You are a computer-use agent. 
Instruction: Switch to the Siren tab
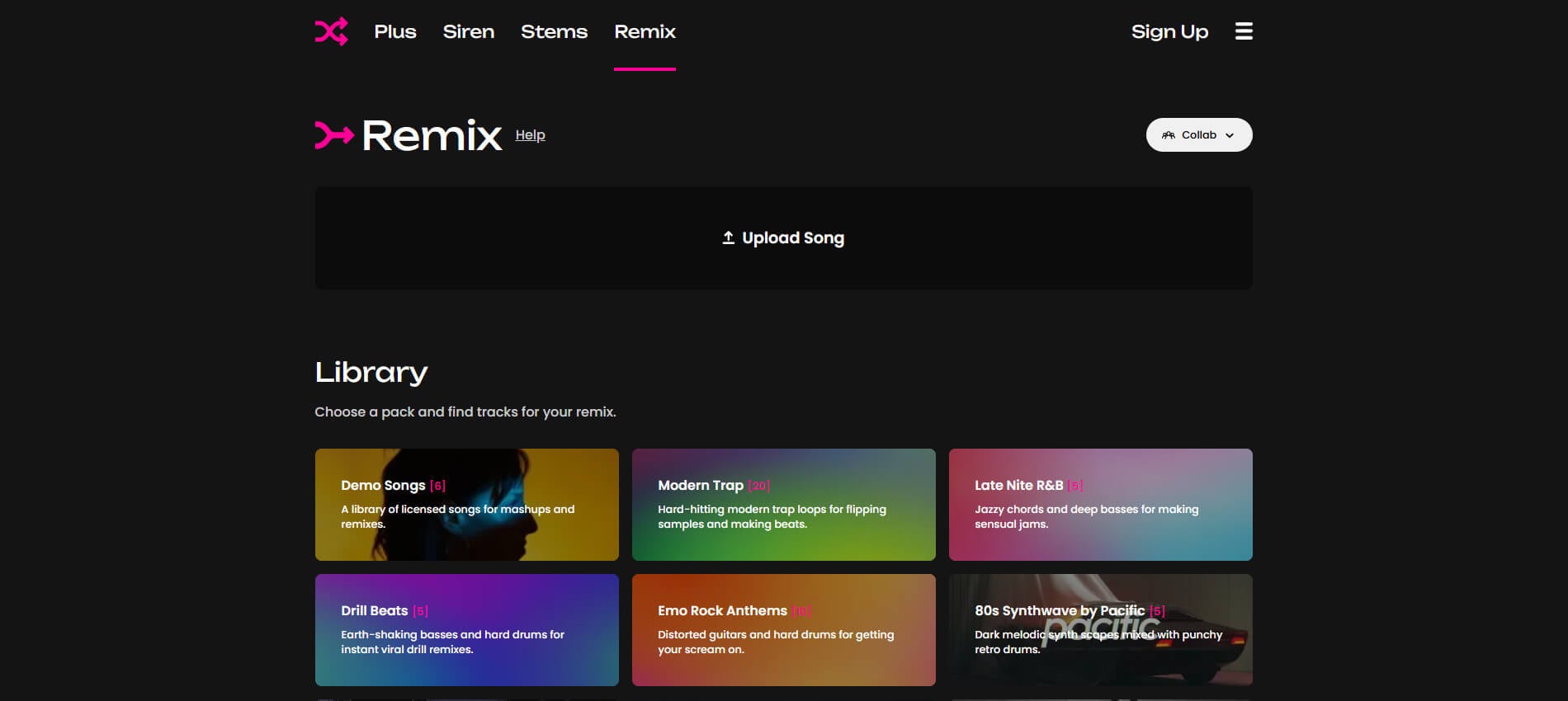(469, 31)
